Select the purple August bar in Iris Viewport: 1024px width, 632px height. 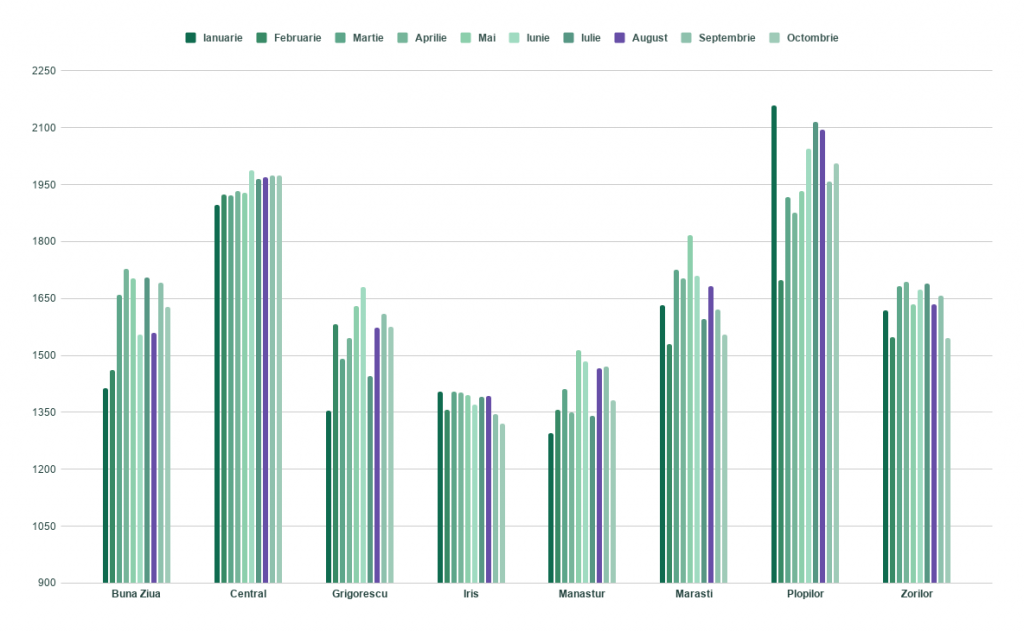[489, 489]
